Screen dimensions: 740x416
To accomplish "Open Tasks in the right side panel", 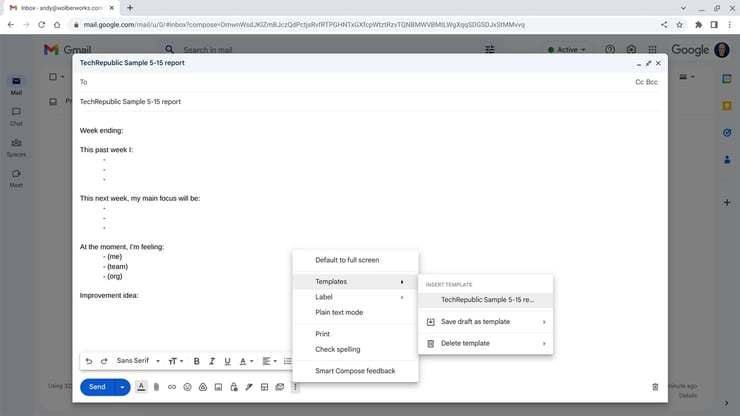I will [x=727, y=133].
